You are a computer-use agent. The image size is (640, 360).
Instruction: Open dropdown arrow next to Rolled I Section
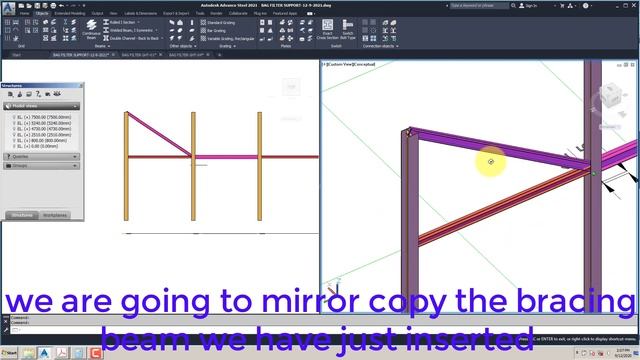click(139, 22)
